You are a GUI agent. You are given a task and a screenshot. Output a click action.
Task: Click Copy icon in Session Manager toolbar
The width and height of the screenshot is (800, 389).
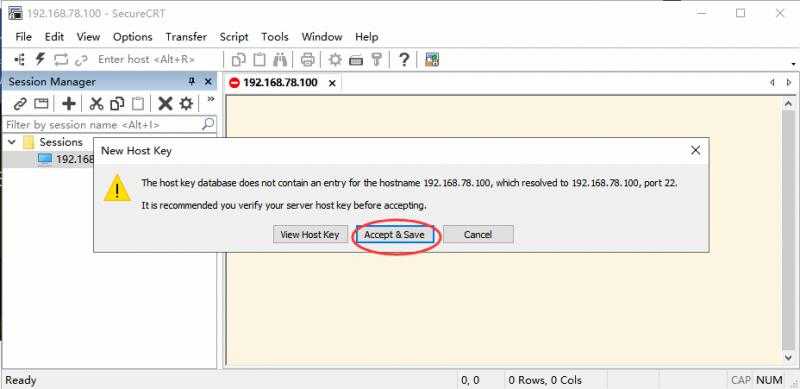coord(117,104)
